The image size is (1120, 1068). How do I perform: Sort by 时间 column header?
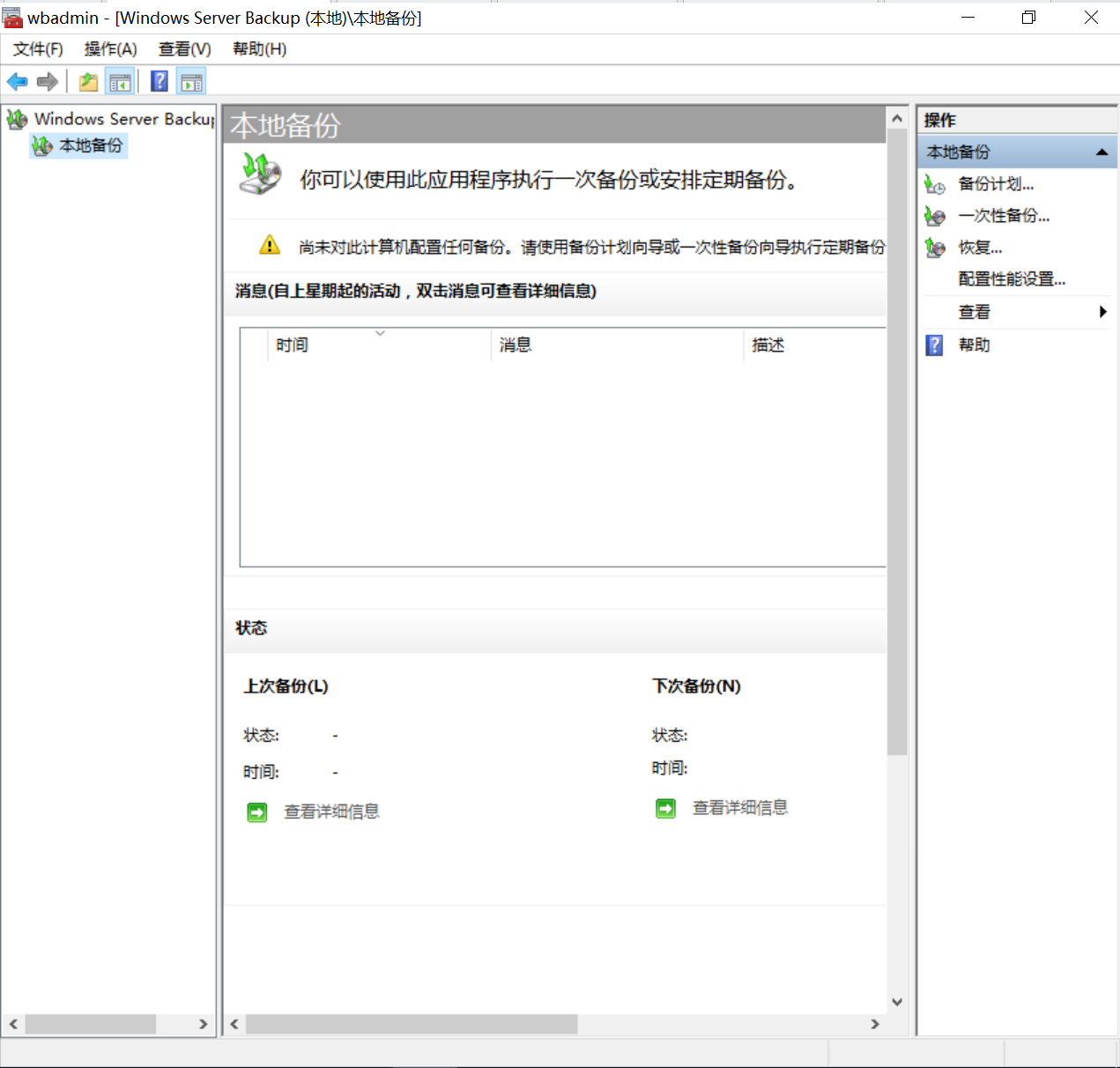(379, 345)
